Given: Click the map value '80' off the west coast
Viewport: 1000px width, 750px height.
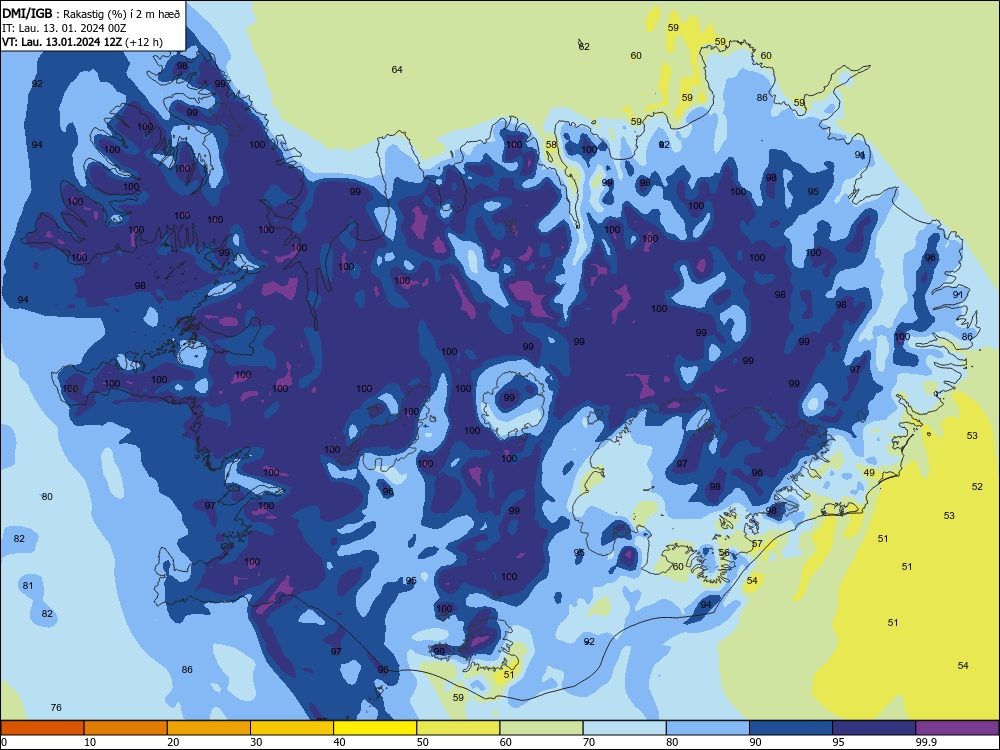Looking at the screenshot, I should pos(47,496).
